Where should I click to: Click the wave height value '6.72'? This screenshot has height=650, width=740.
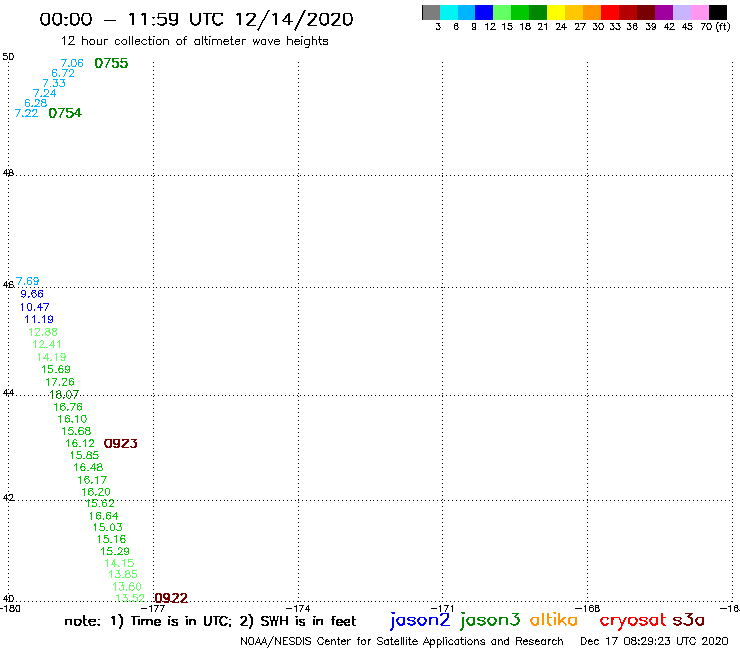(x=63, y=73)
